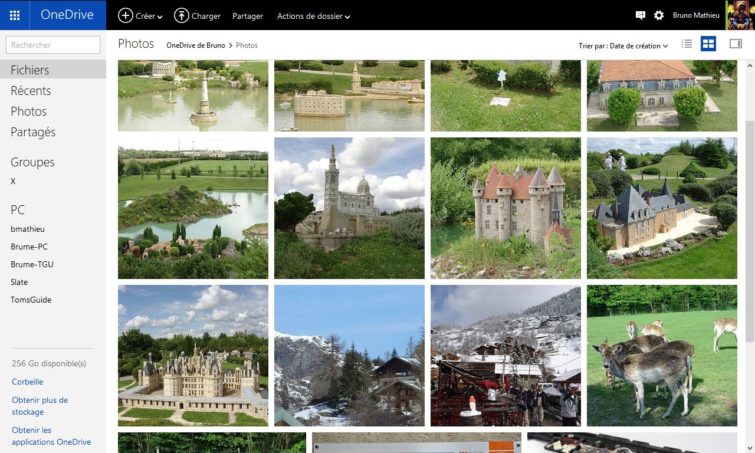Screen dimensions: 755x453
Task: Switch to thumbnail grid view
Action: [x=708, y=44]
